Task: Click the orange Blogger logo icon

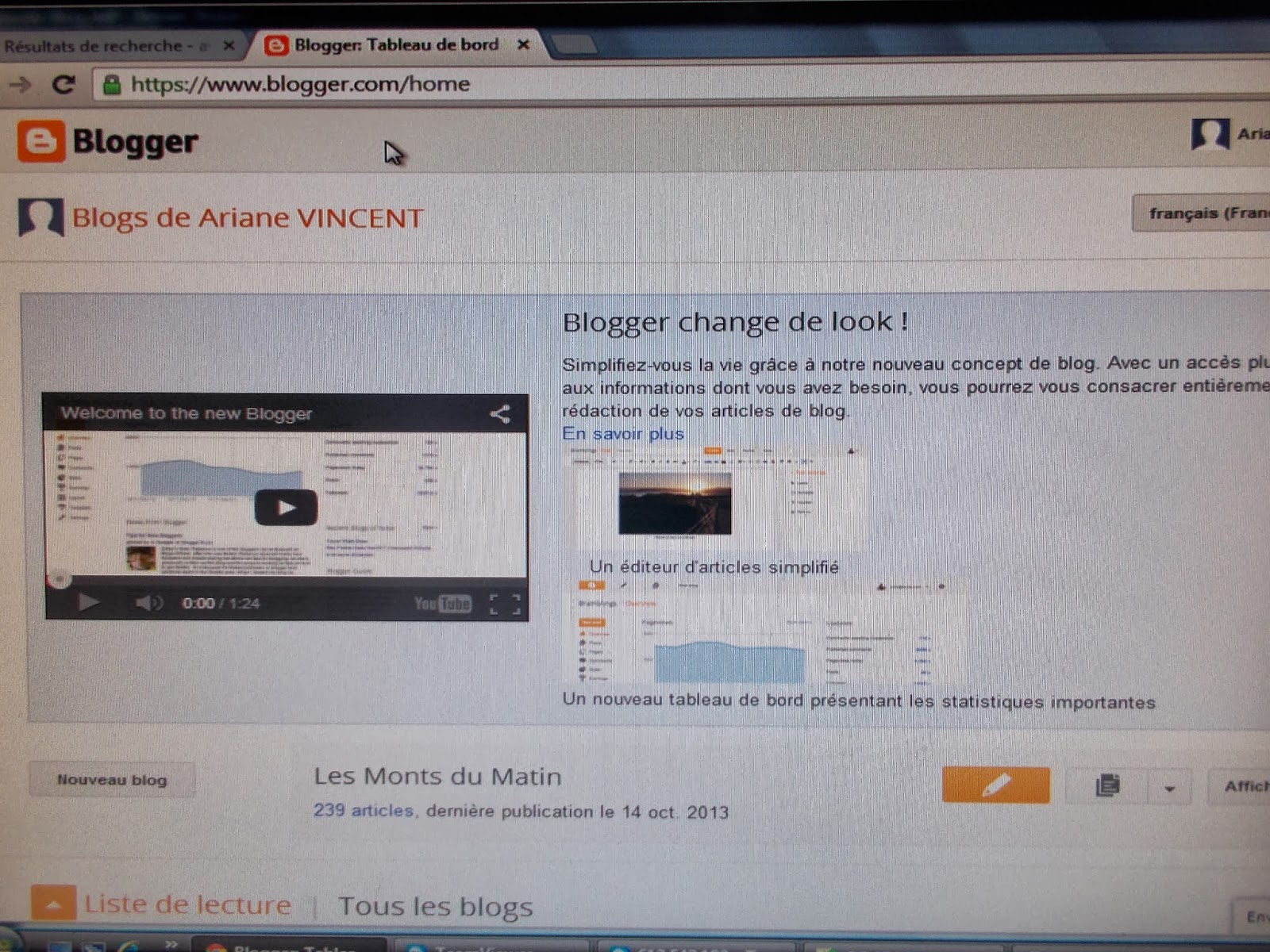Action: coord(40,141)
